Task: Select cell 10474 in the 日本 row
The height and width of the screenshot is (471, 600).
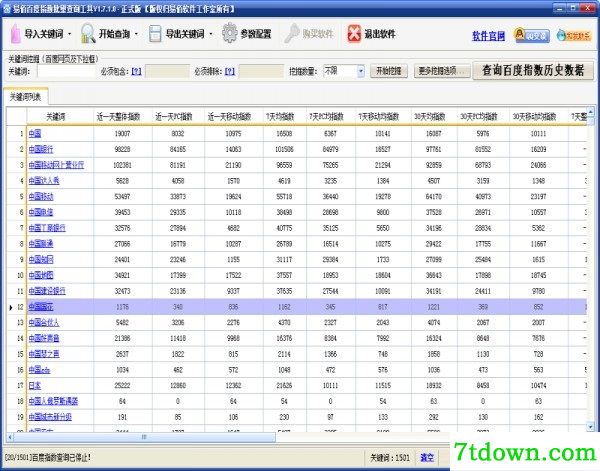Action: pyautogui.click(x=538, y=386)
